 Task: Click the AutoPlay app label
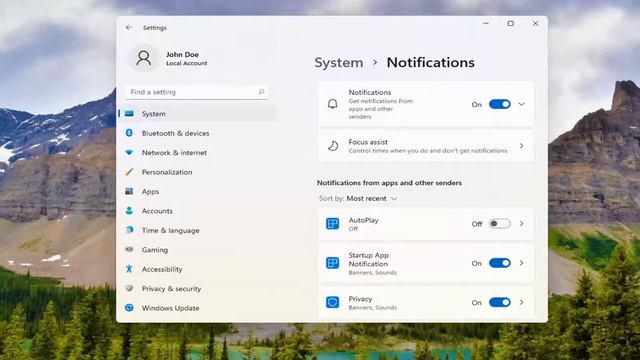click(x=363, y=220)
